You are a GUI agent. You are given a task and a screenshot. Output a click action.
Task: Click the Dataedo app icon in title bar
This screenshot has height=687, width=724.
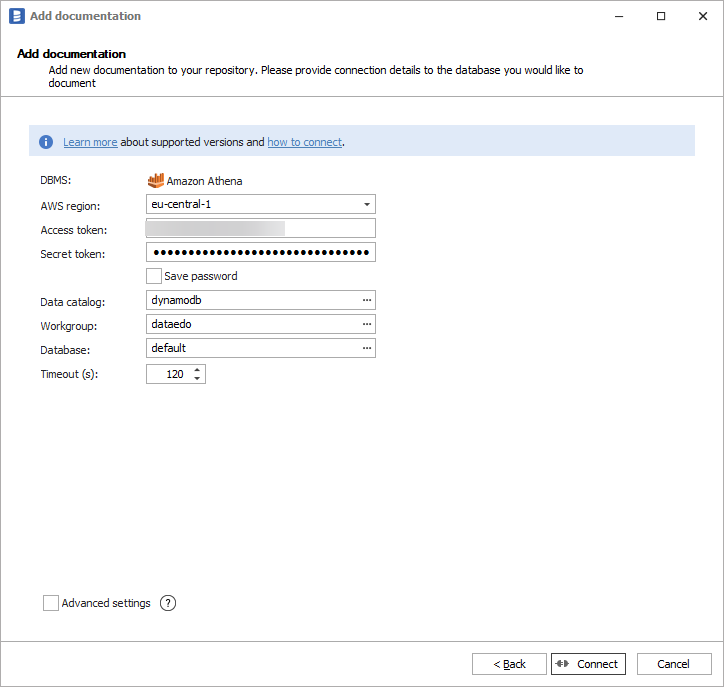[x=16, y=16]
